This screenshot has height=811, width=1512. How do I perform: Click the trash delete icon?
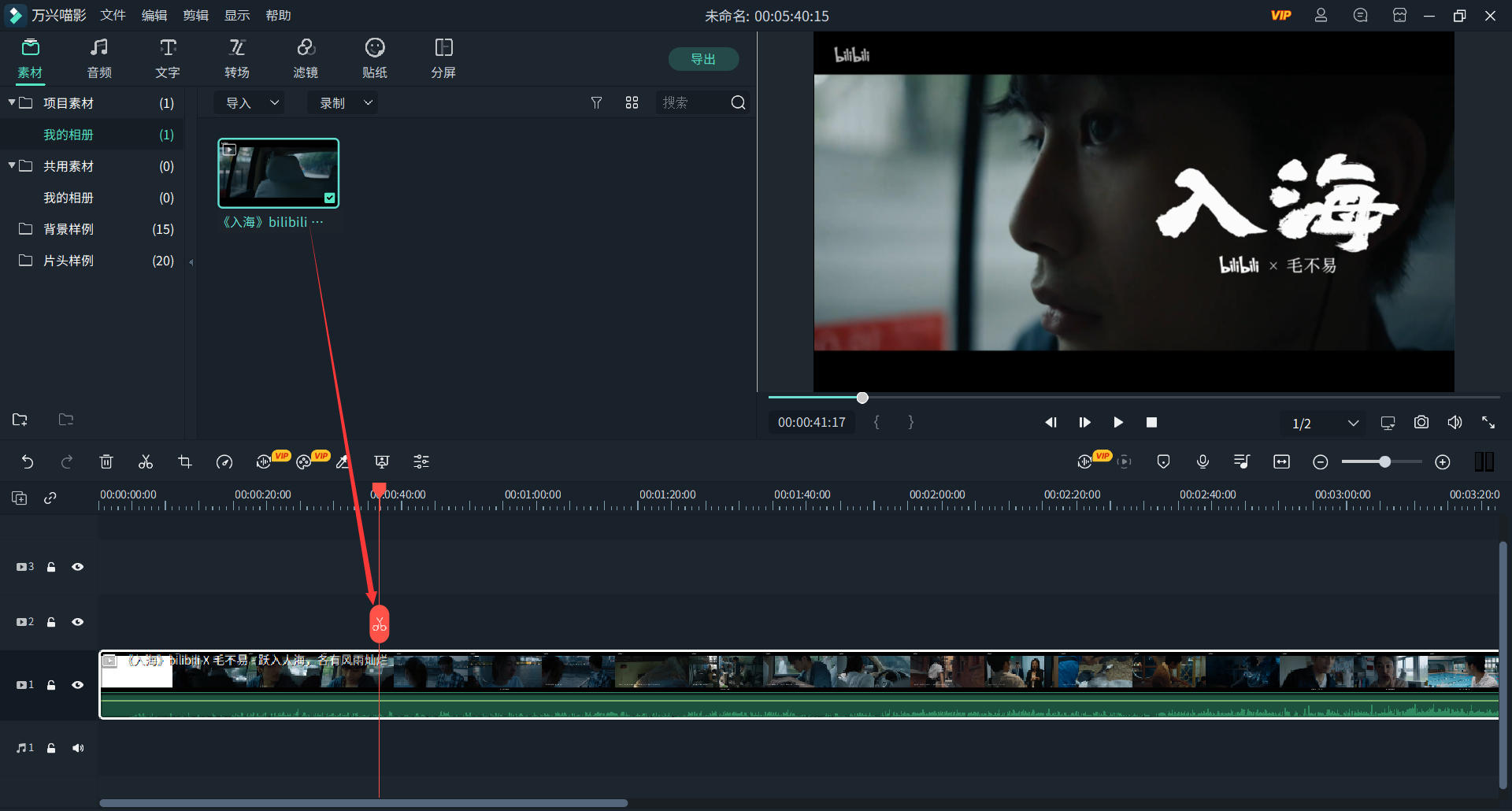(106, 462)
